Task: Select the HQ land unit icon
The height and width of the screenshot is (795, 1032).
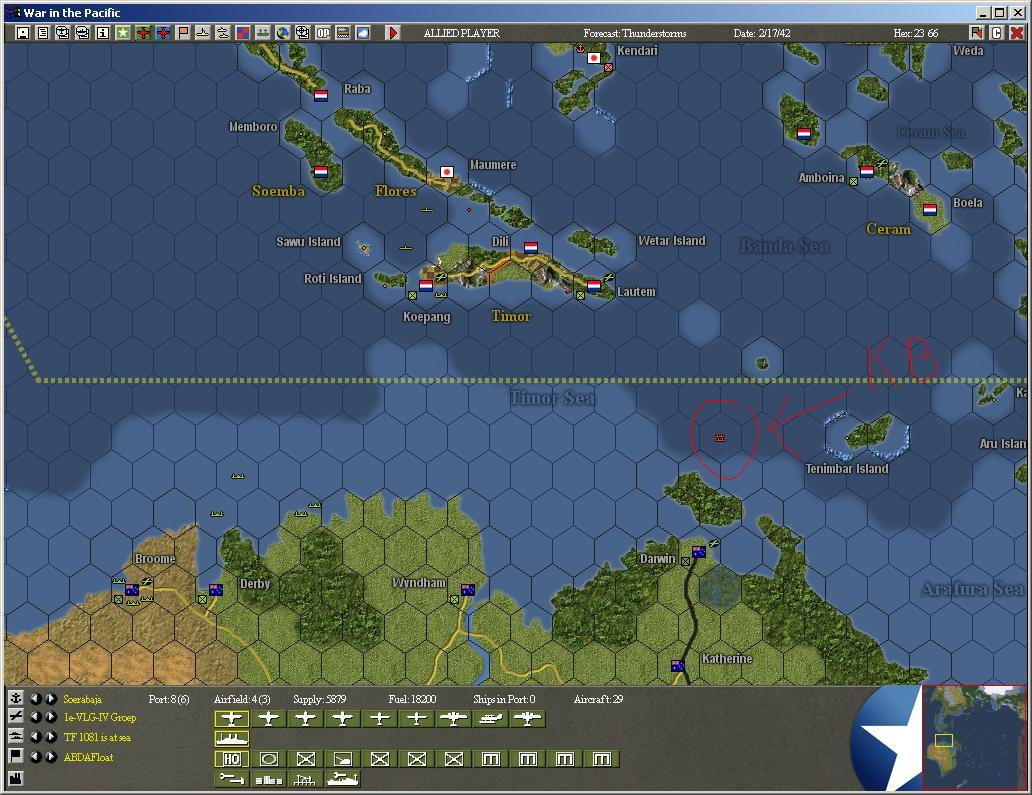Action: point(231,759)
